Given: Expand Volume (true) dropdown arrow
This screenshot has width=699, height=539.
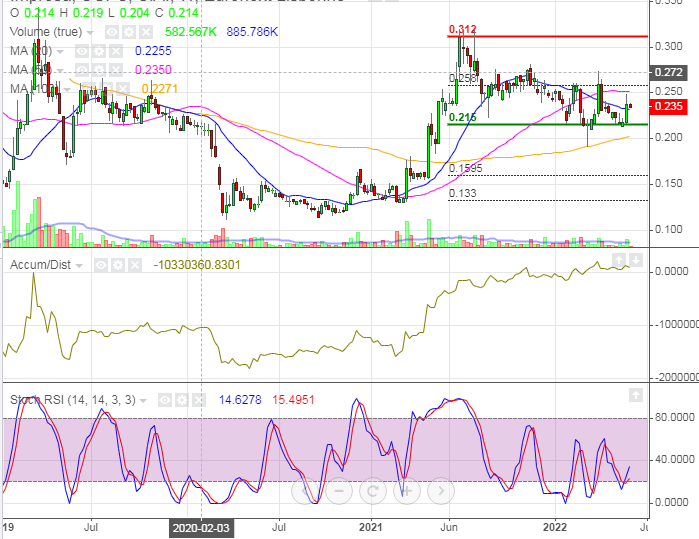Looking at the screenshot, I should [x=90, y=33].
